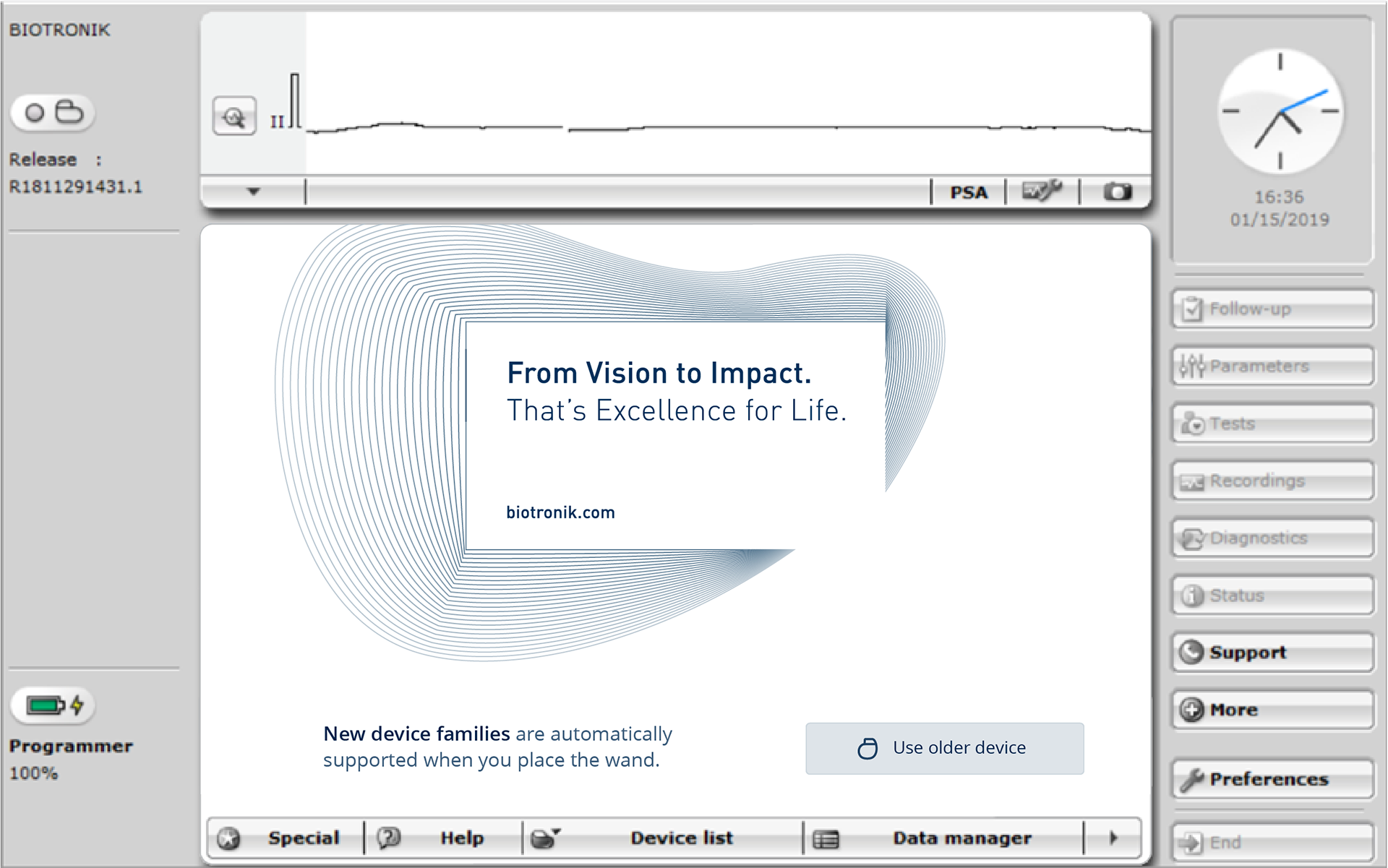
Task: Open the Tests section
Action: (1272, 424)
